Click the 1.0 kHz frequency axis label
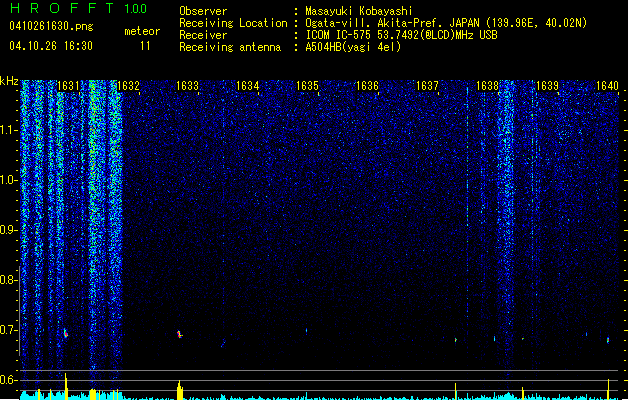629x400 pixels. (x=9, y=180)
